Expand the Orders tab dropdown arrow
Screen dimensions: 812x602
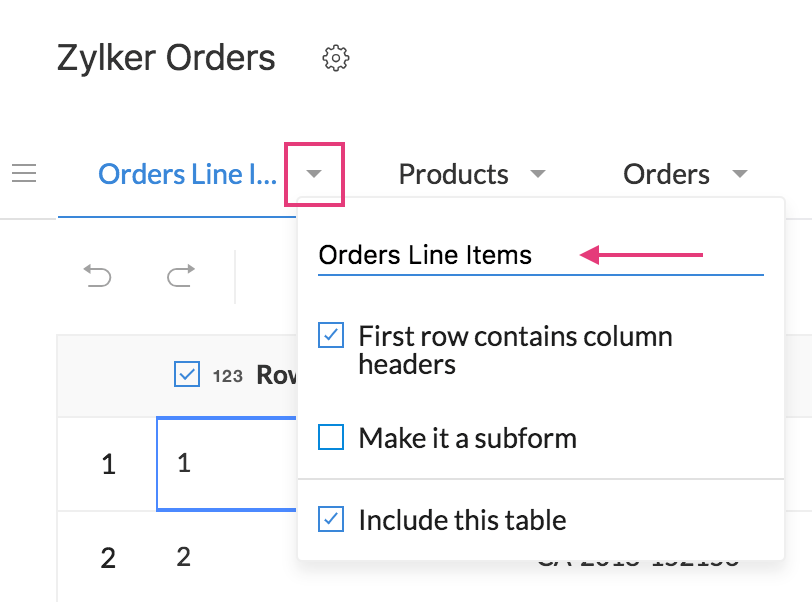(740, 175)
